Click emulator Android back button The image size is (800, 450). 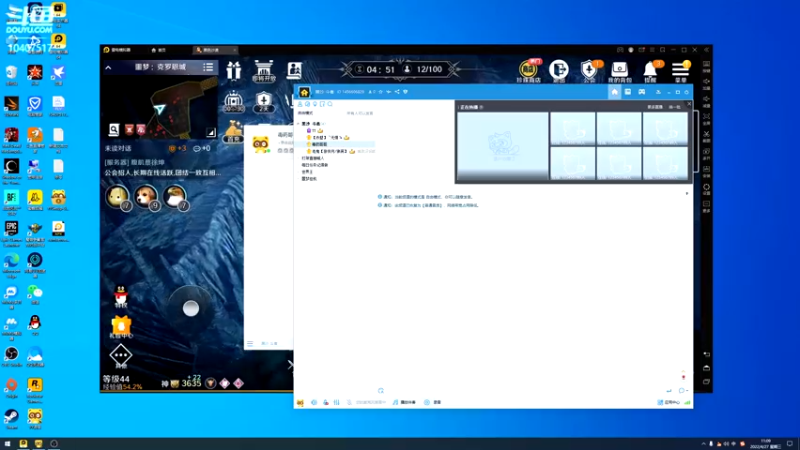(x=707, y=354)
